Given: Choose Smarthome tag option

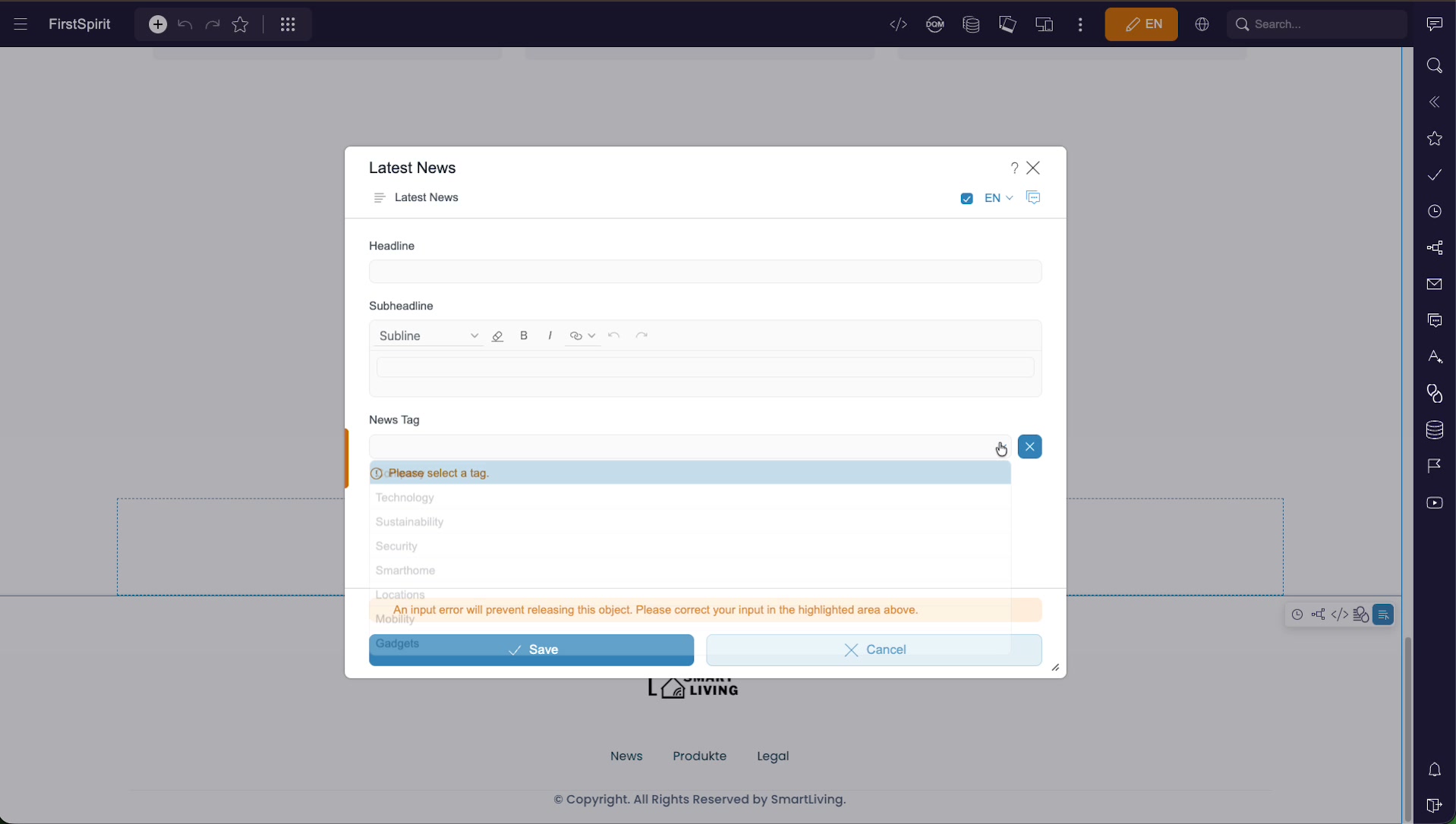Looking at the screenshot, I should pos(690,571).
